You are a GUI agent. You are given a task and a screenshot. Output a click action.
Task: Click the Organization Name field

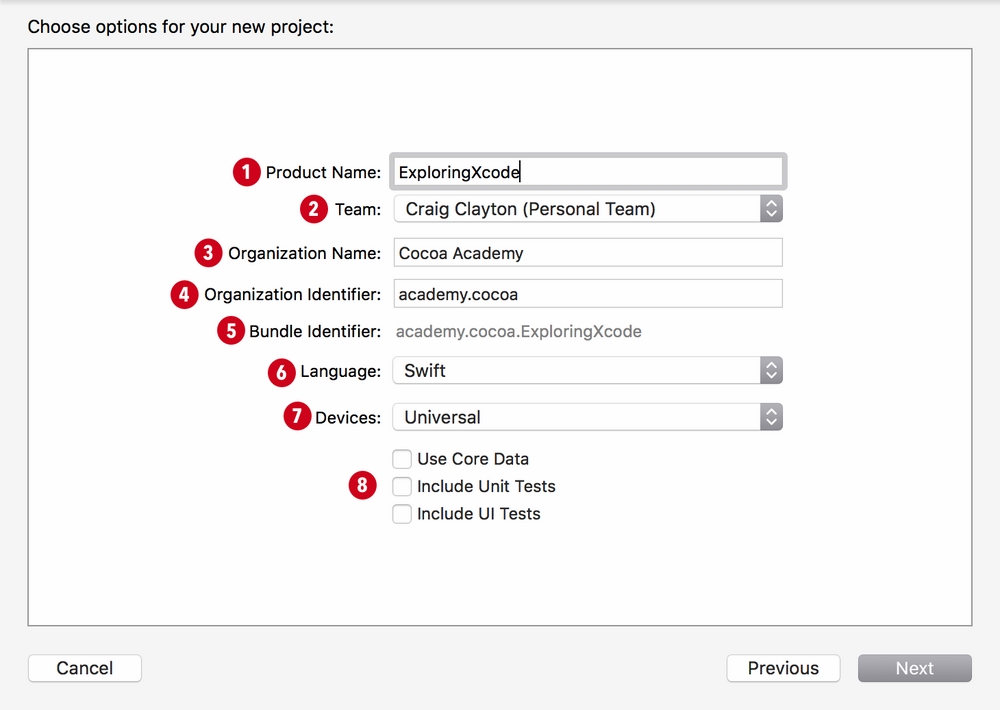pyautogui.click(x=588, y=253)
